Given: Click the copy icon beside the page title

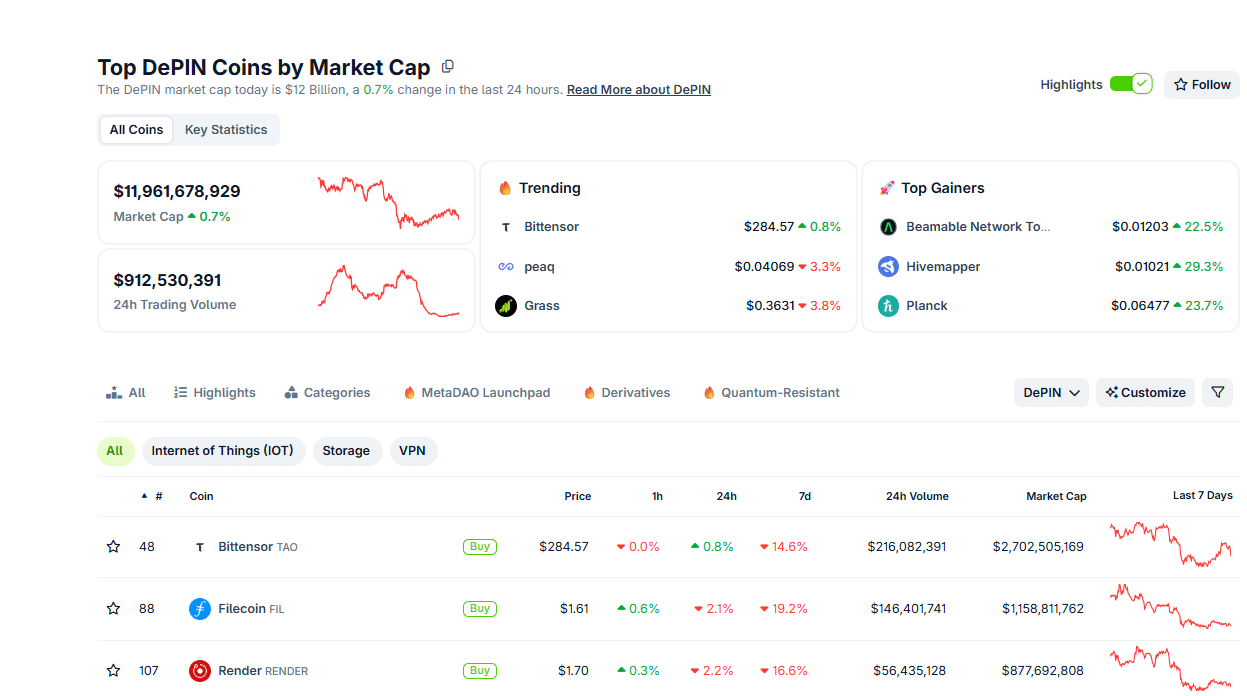Looking at the screenshot, I should [448, 67].
